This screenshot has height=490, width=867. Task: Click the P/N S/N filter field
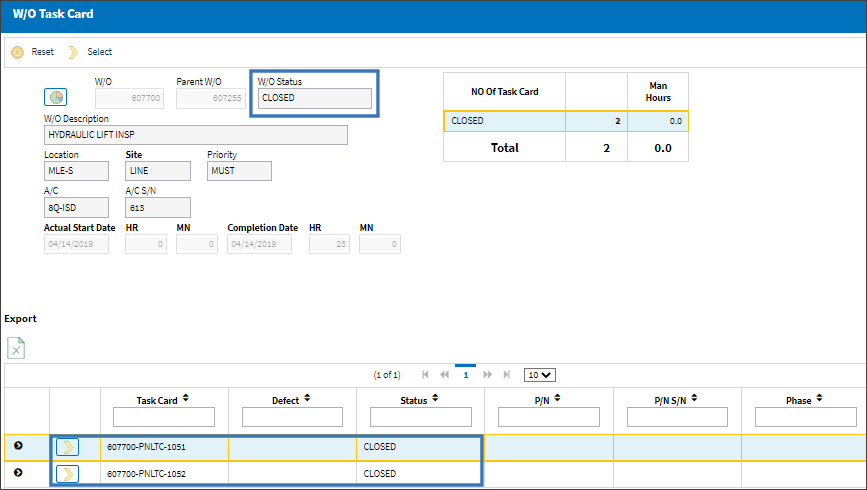click(x=677, y=417)
